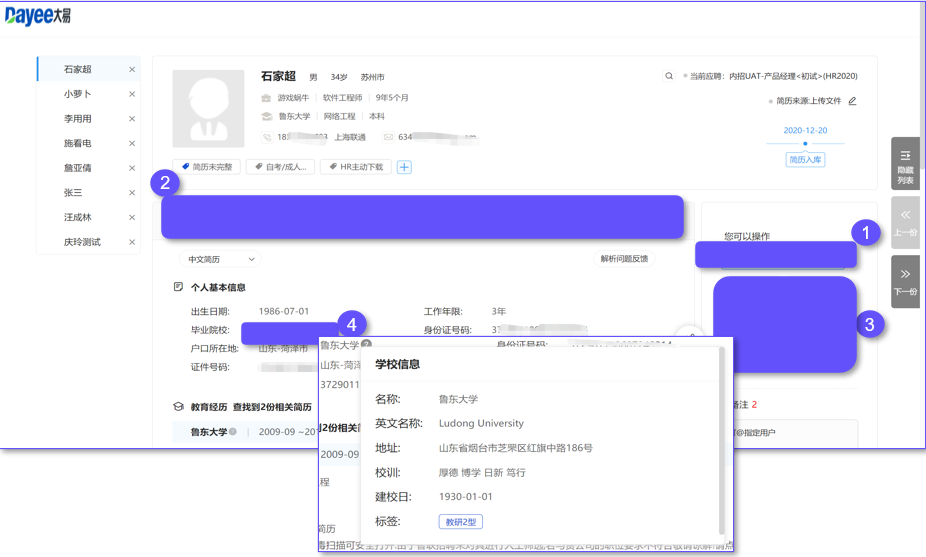Click help icon next to 鲁东大学 popup label
926x557 pixels.
click(366, 345)
